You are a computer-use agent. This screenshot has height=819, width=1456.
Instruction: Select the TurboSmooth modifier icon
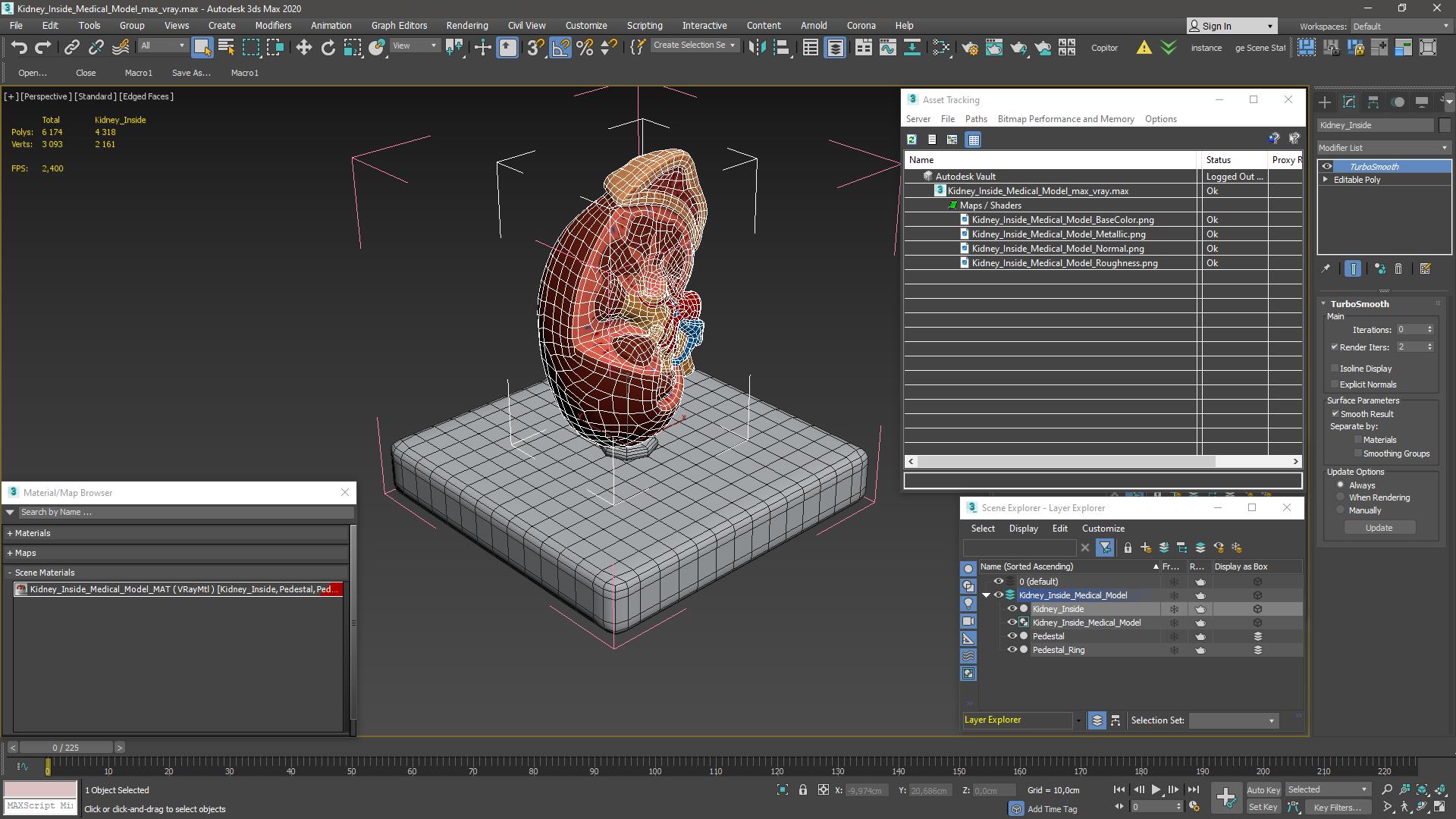1326,166
